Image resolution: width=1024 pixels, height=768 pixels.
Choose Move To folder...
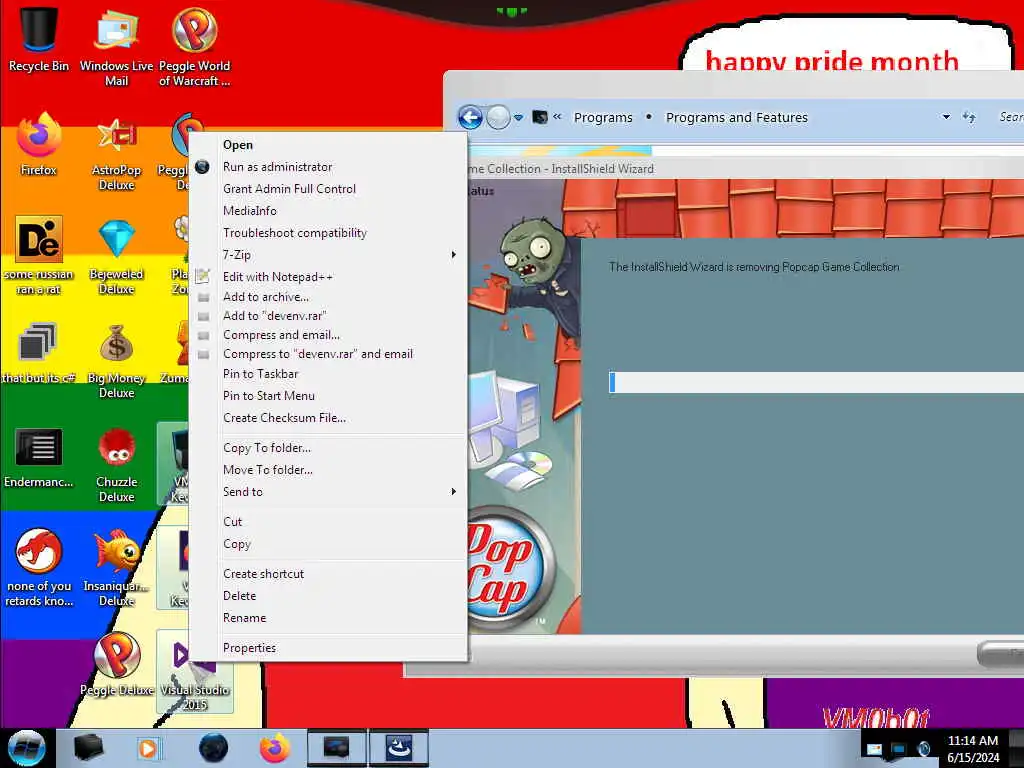[x=268, y=470]
